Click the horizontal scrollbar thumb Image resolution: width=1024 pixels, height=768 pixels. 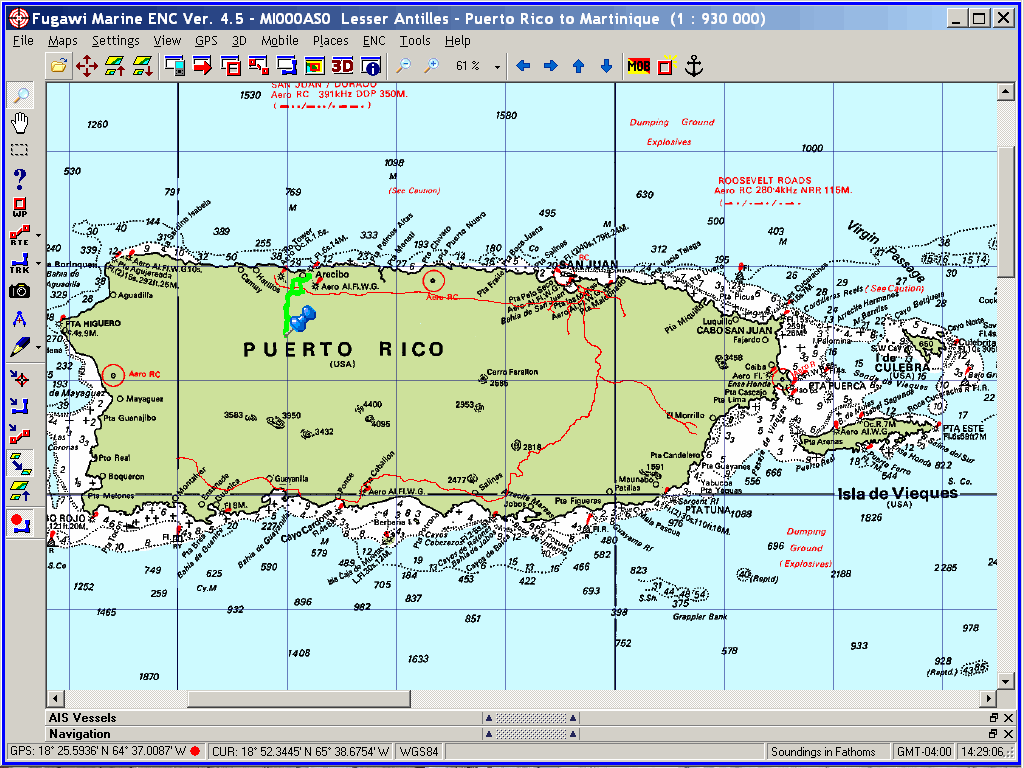click(298, 698)
